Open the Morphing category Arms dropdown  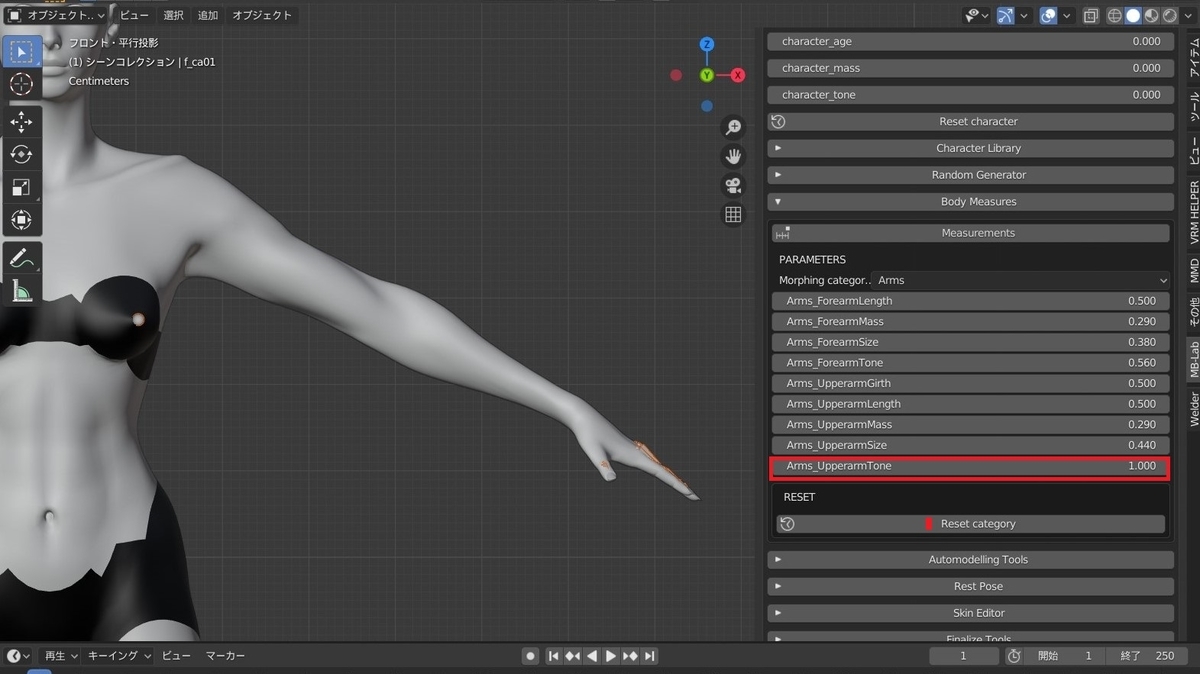click(x=1020, y=281)
